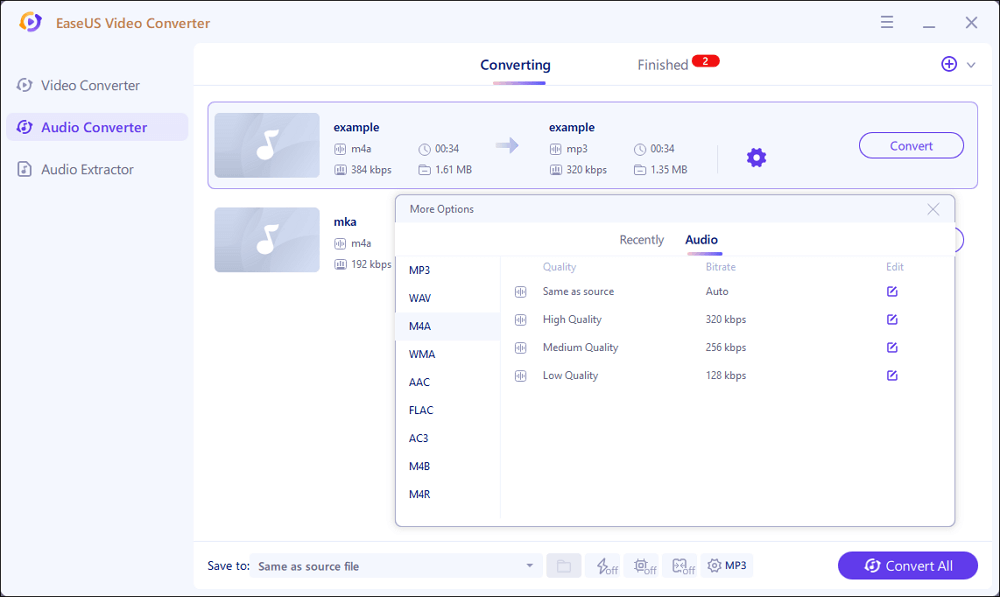Open the output folder icon
This screenshot has height=597, width=1000.
[563, 566]
